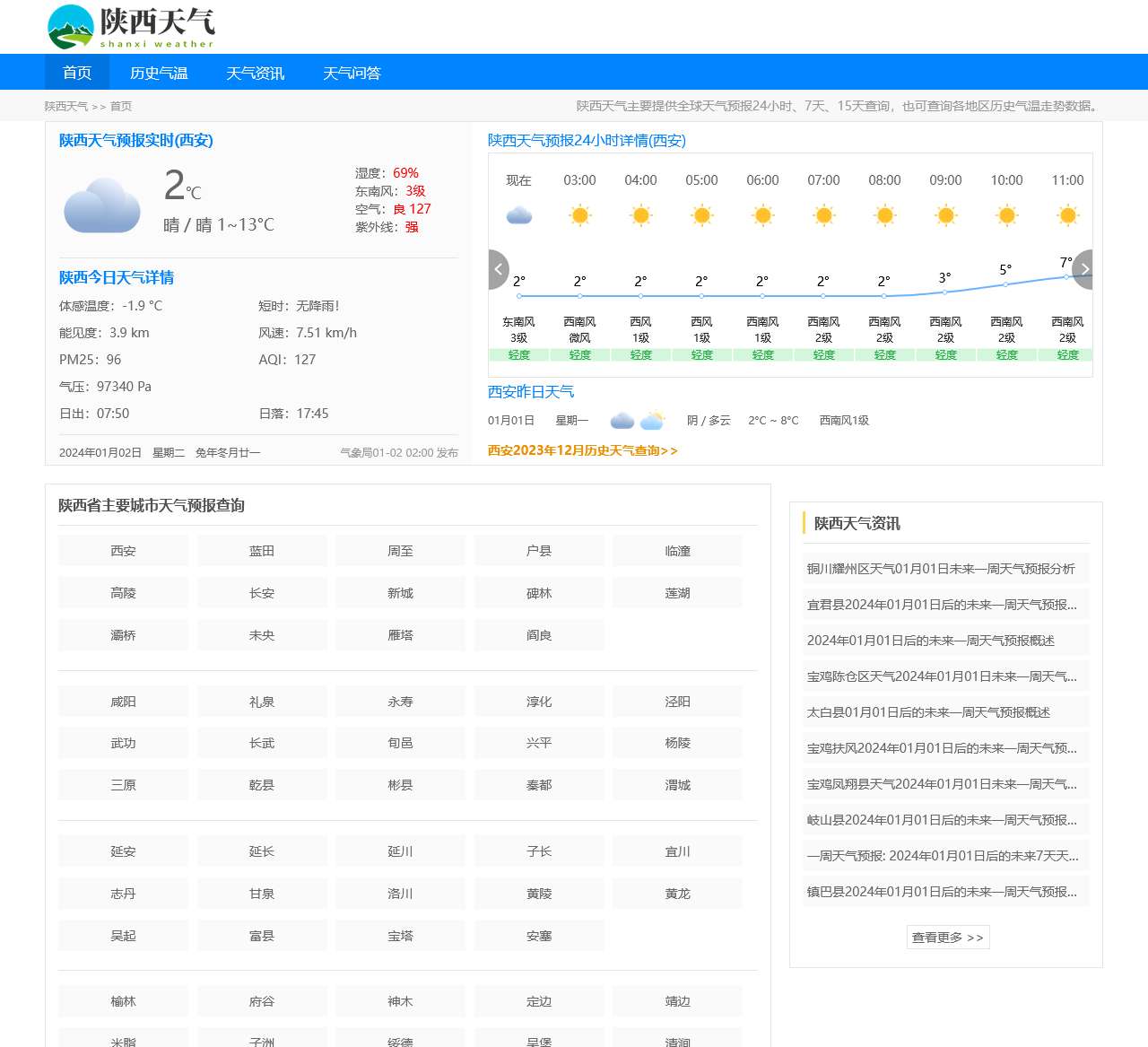The image size is (1148, 1047).
Task: Open the 天气问答 section
Action: tap(352, 73)
